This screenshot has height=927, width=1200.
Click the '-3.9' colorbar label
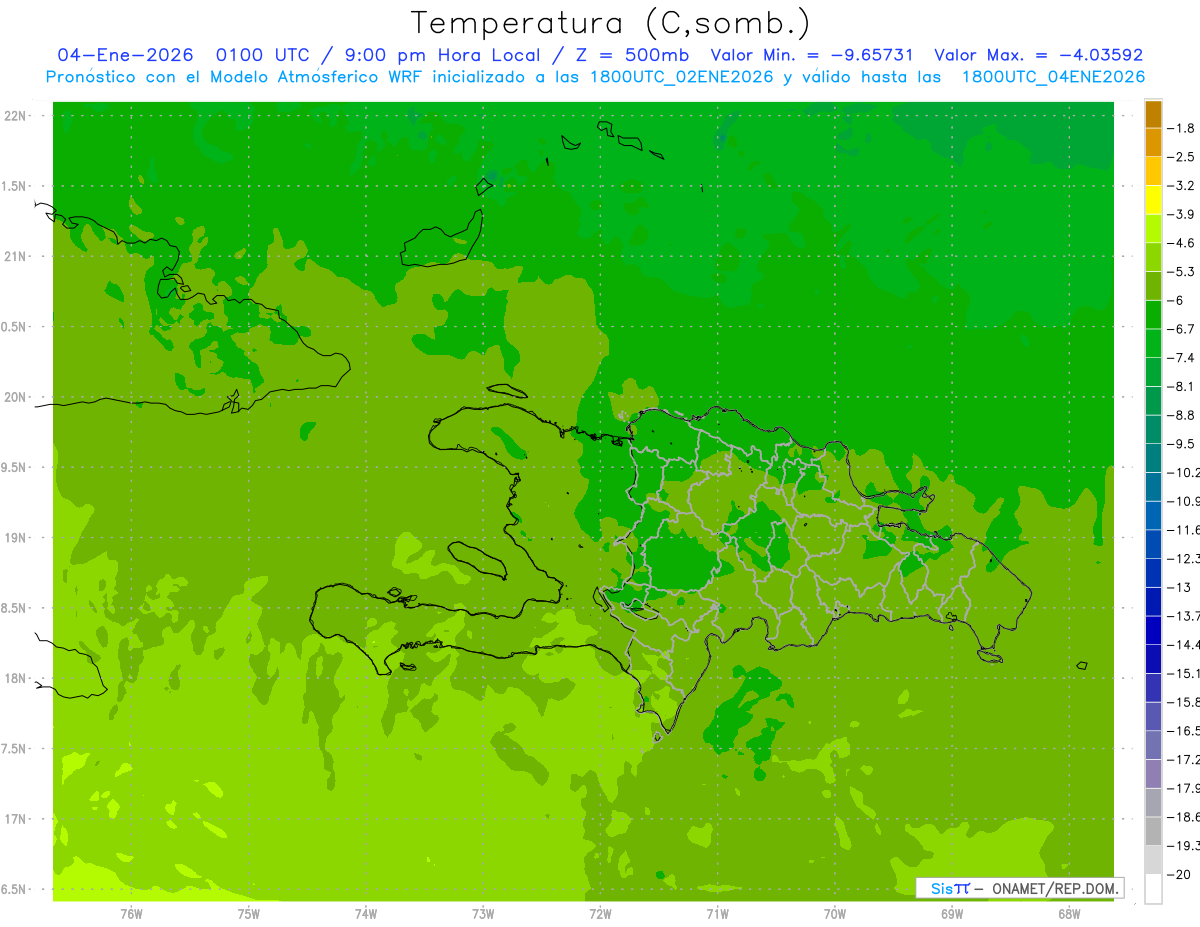[1181, 214]
